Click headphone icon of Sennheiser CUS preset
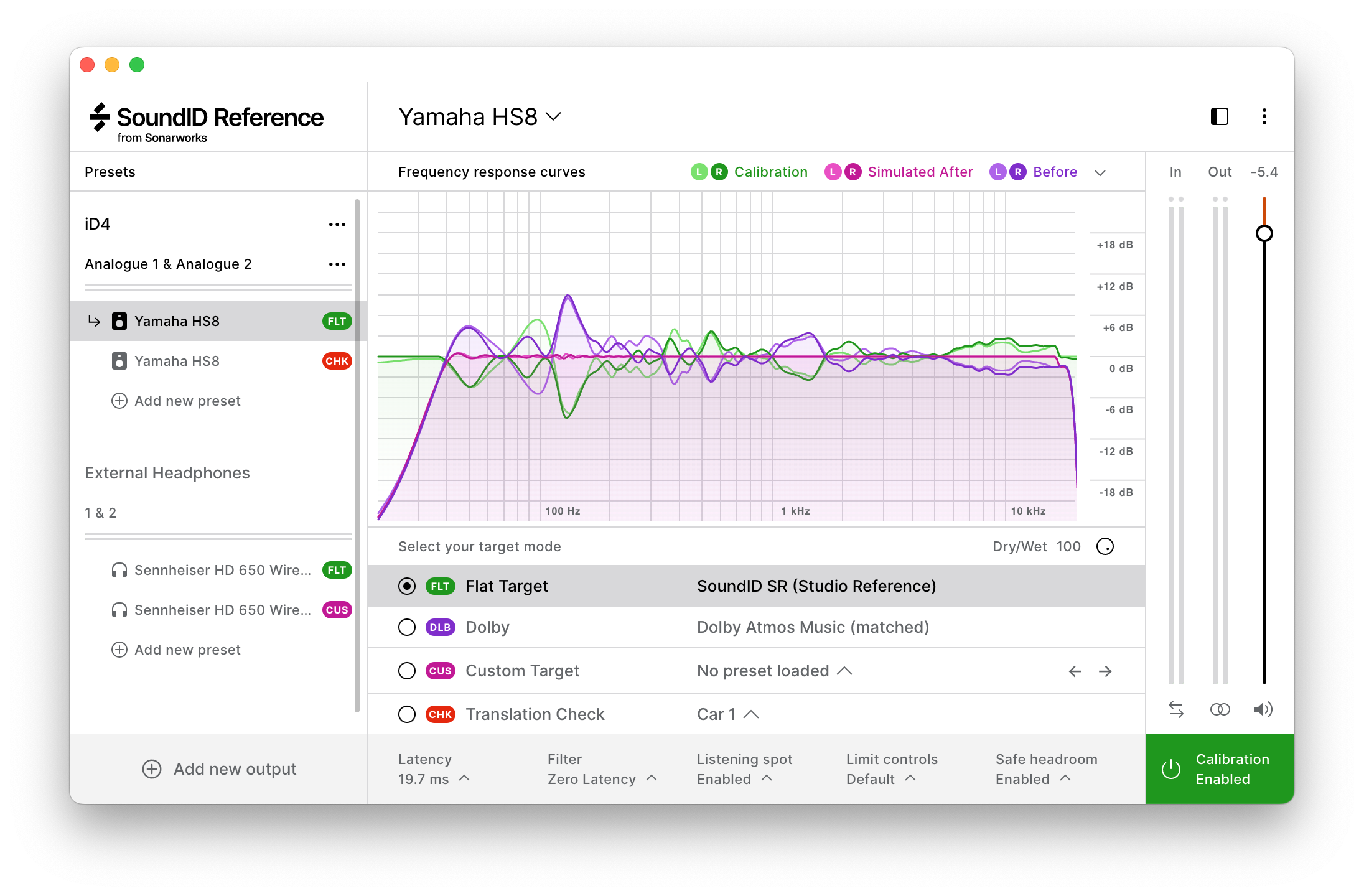The image size is (1364, 896). 119,610
